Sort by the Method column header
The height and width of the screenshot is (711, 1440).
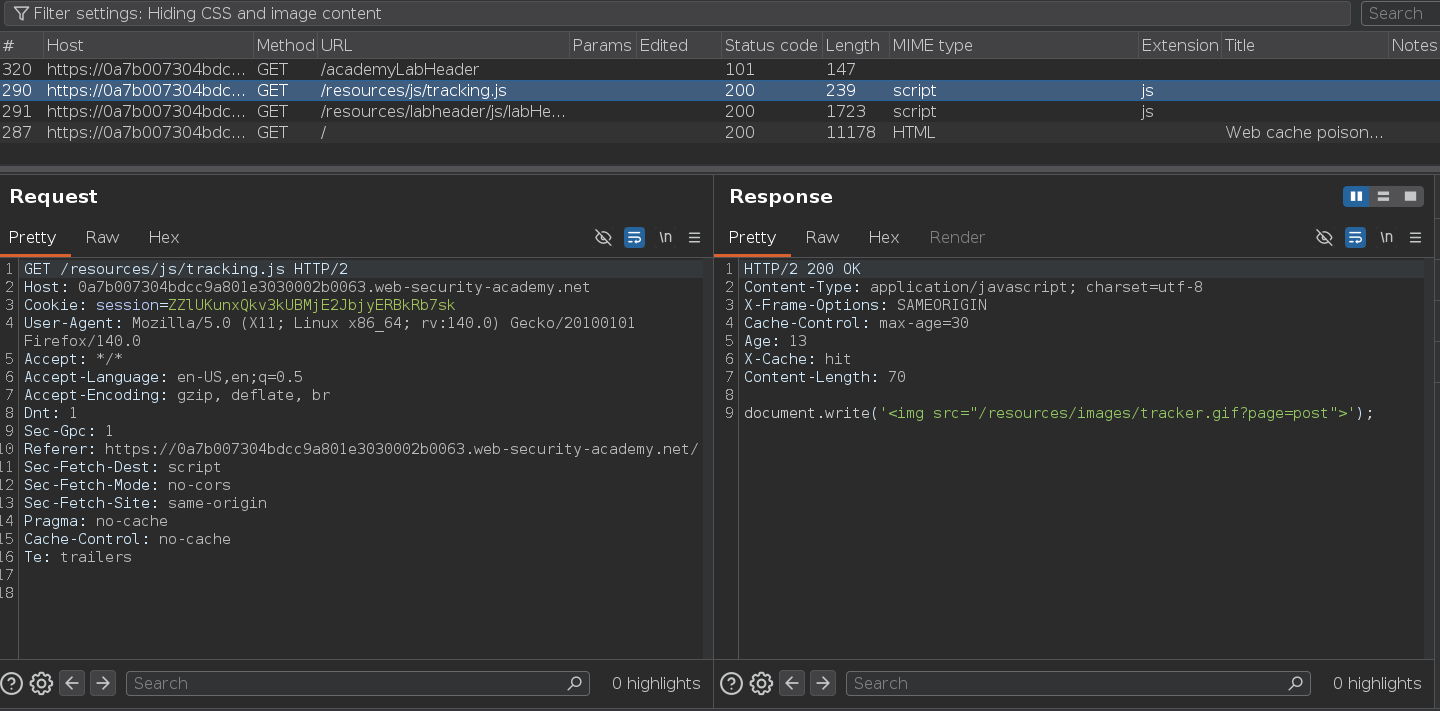285,45
